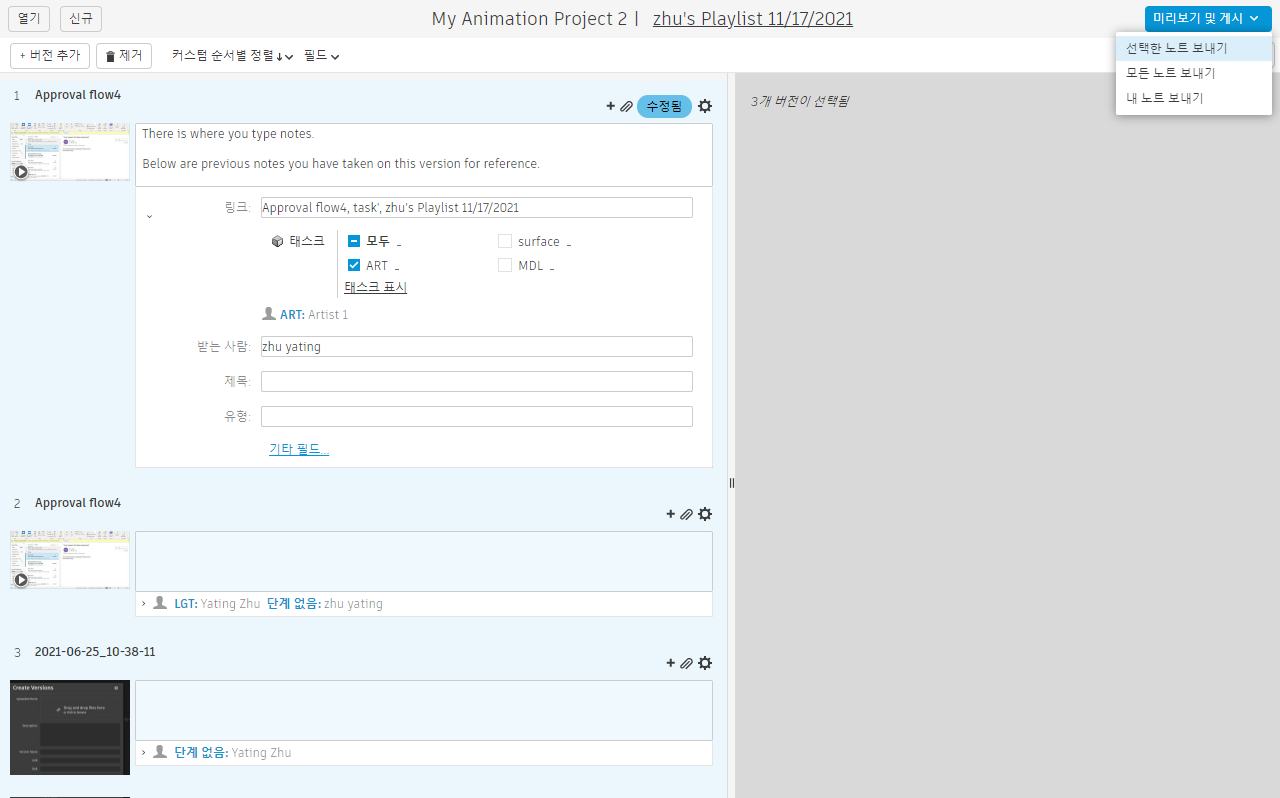The height and width of the screenshot is (798, 1280).
Task: Click plus icon on first Approval flow4 note
Action: [611, 106]
